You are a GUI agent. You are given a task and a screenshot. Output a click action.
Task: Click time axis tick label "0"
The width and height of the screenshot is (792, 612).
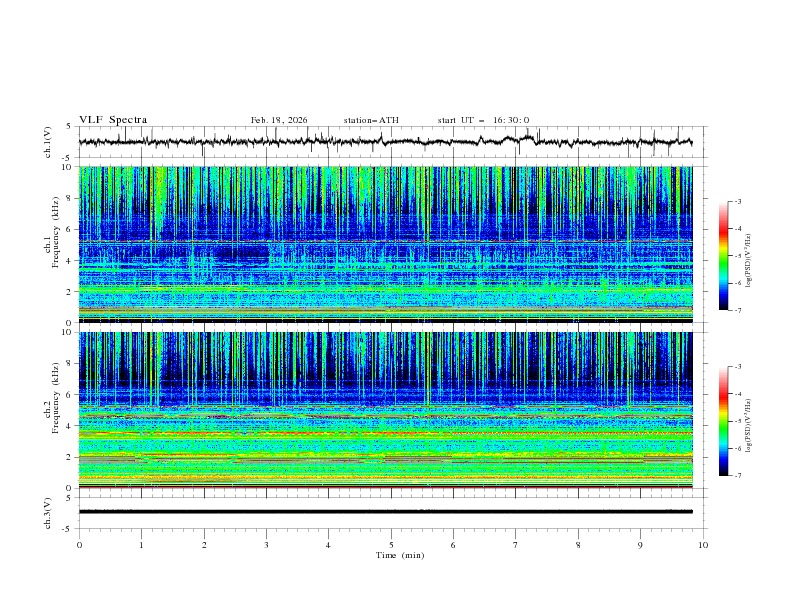tap(79, 545)
